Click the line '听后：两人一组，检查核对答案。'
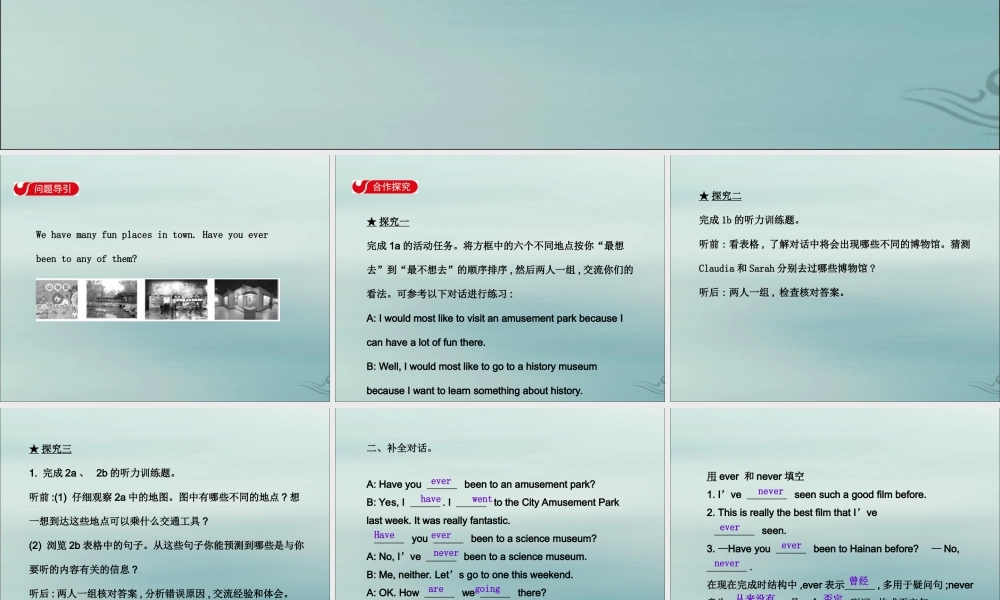 pyautogui.click(x=772, y=293)
